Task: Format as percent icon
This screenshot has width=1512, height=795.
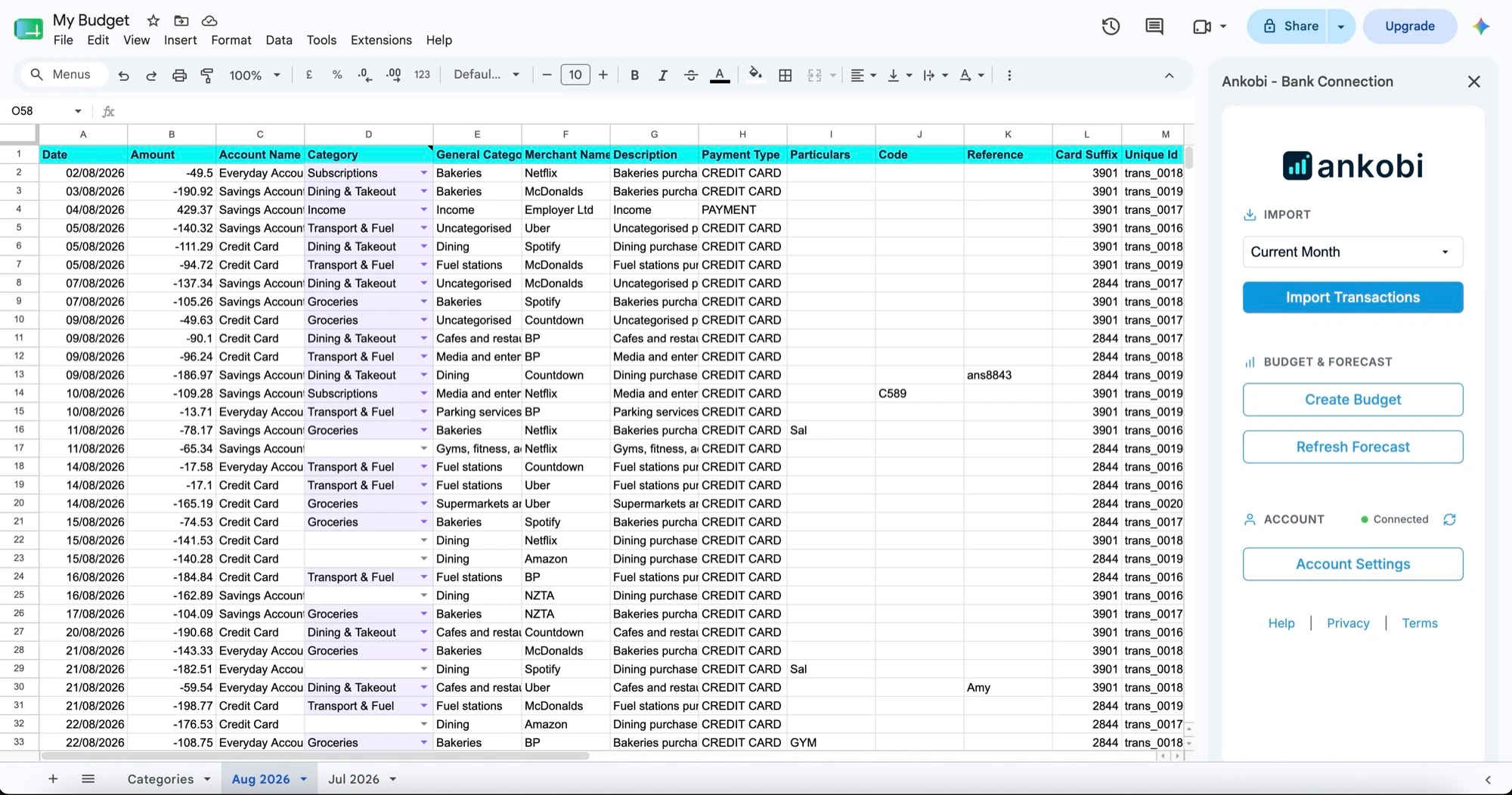Action: click(337, 75)
